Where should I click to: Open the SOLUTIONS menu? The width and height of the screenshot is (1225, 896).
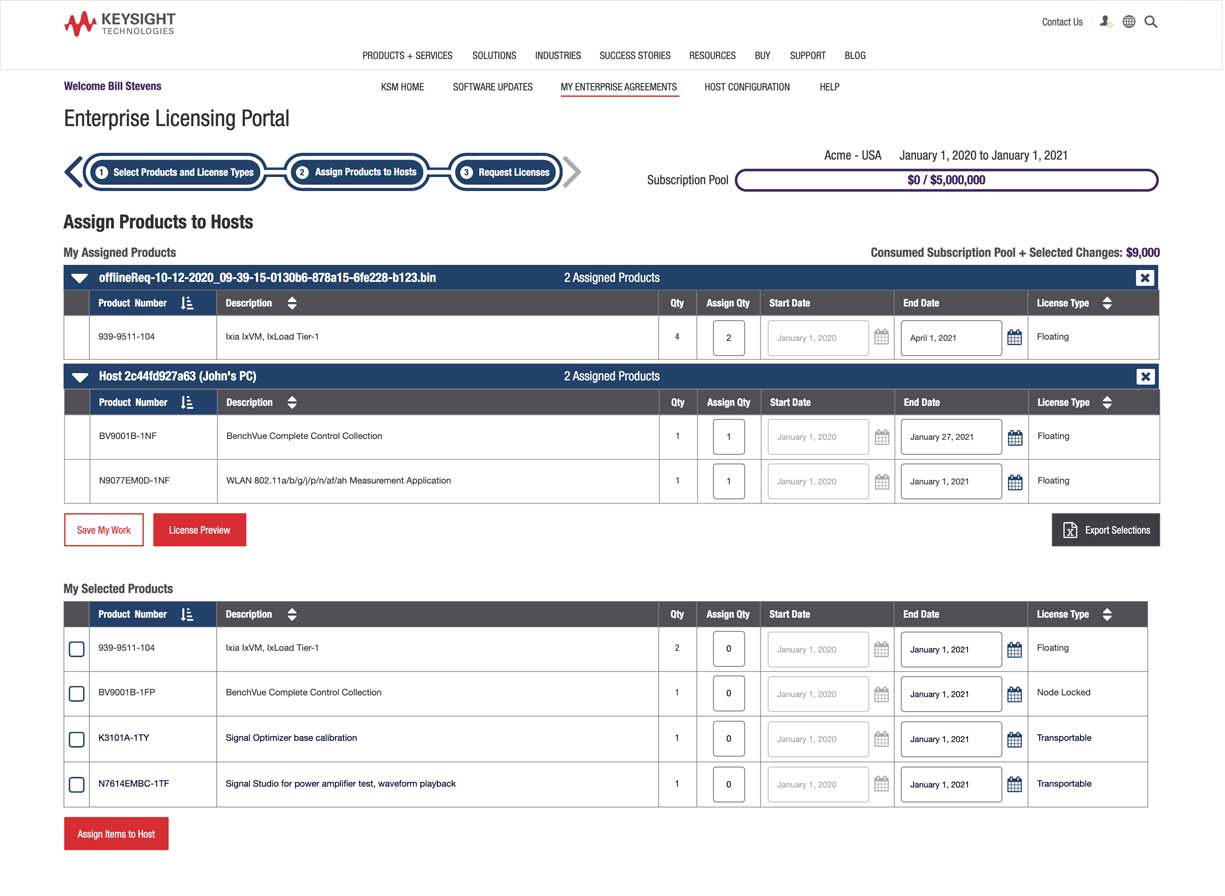[x=494, y=56]
